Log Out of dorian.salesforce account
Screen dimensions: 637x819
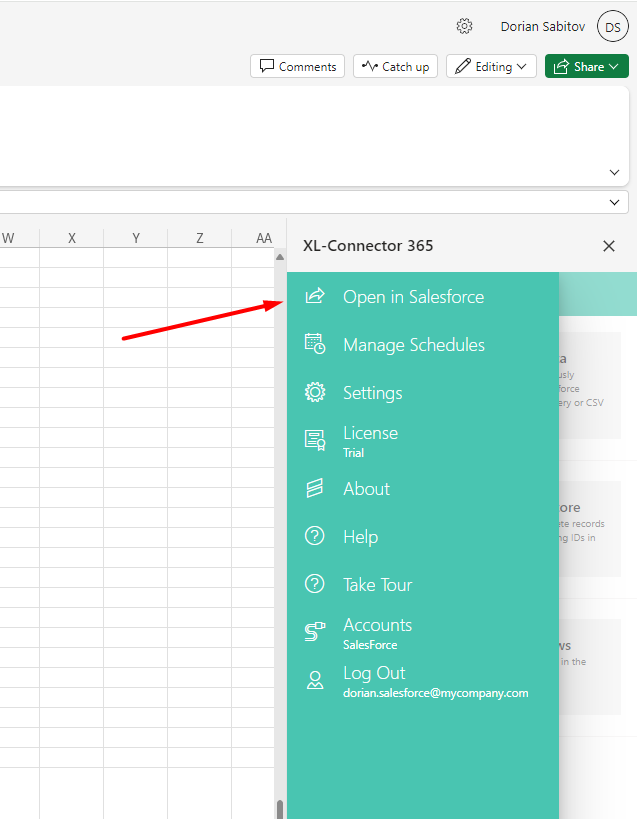[x=423, y=681]
